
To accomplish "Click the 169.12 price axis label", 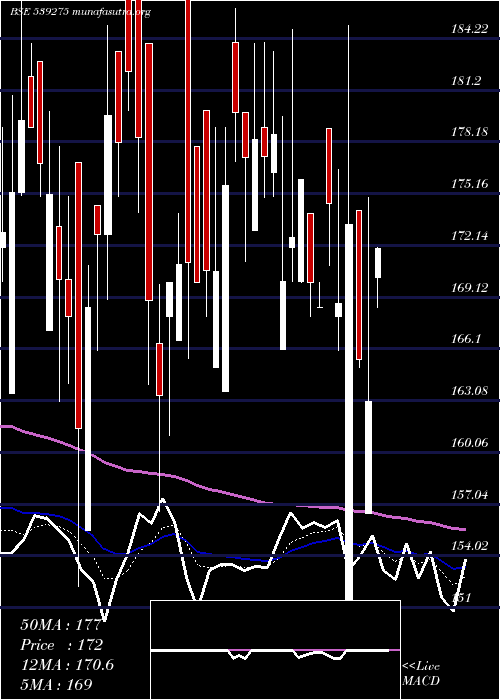I will [469, 288].
